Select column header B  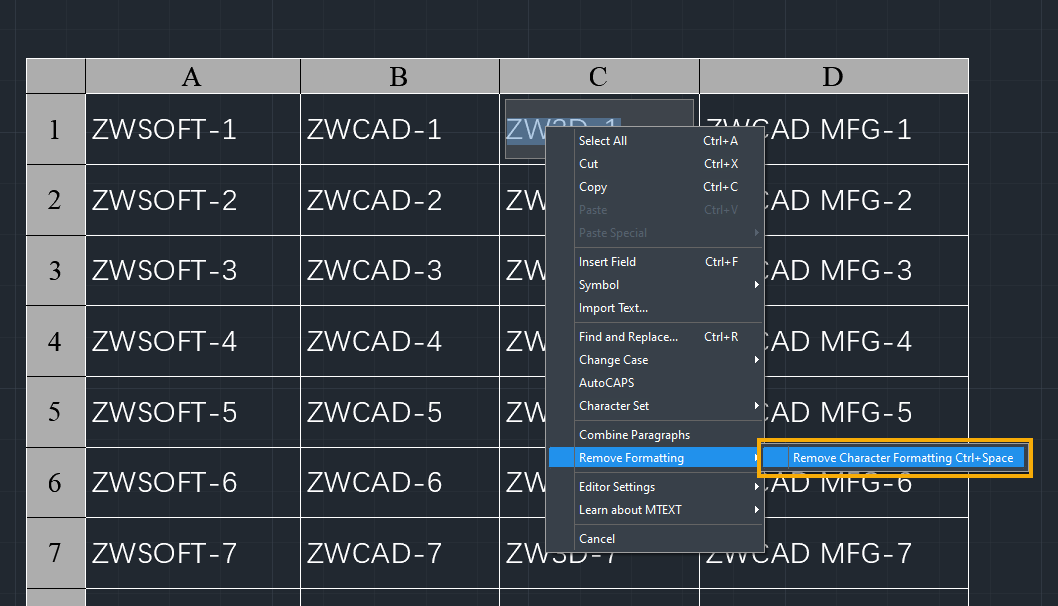(399, 76)
